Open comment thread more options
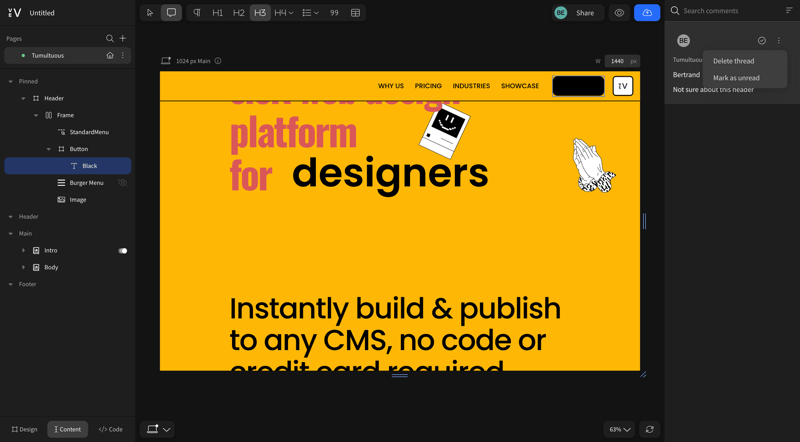This screenshot has width=800, height=442. [779, 40]
